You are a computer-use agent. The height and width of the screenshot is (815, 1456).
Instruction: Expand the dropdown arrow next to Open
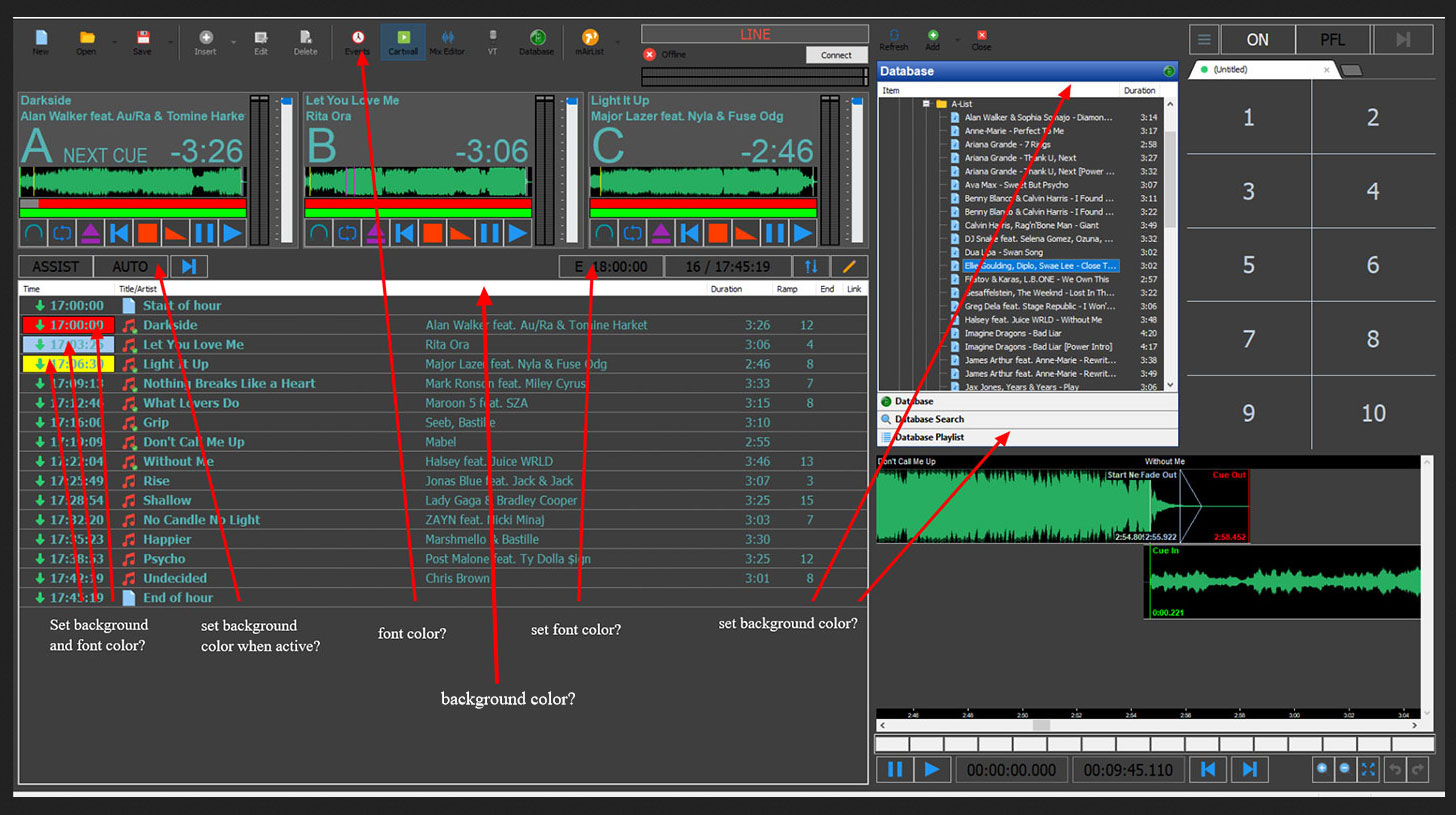pos(114,42)
